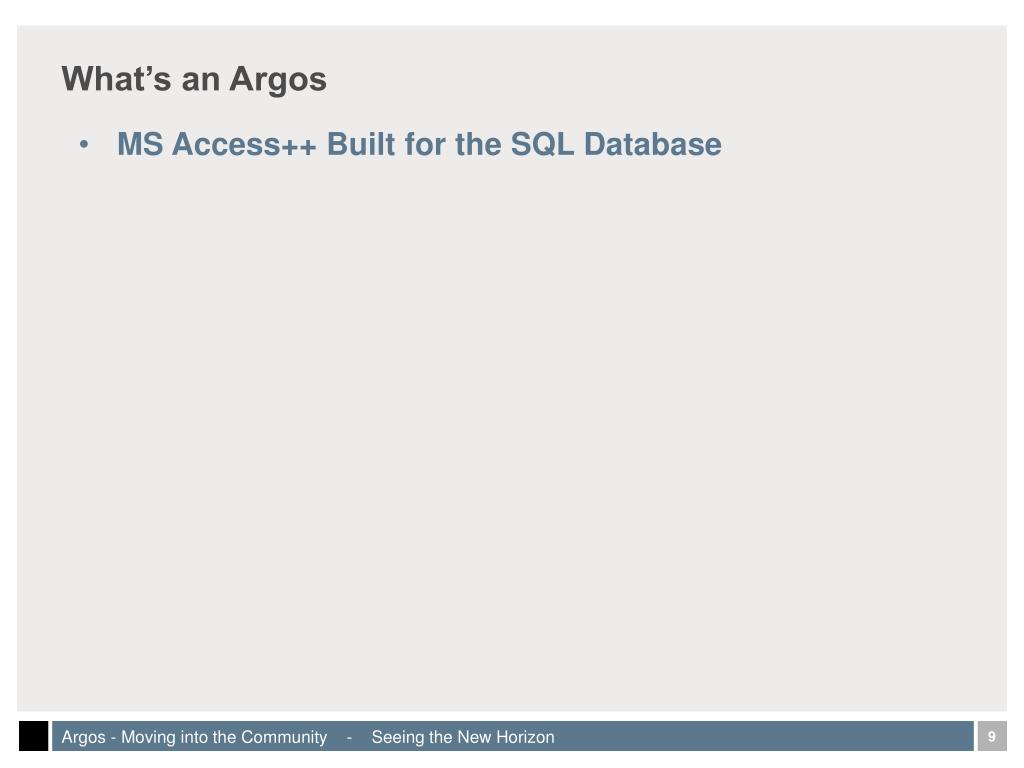Select the words 'SQL Database' in the bullet
This screenshot has height=768, width=1024.
(616, 144)
